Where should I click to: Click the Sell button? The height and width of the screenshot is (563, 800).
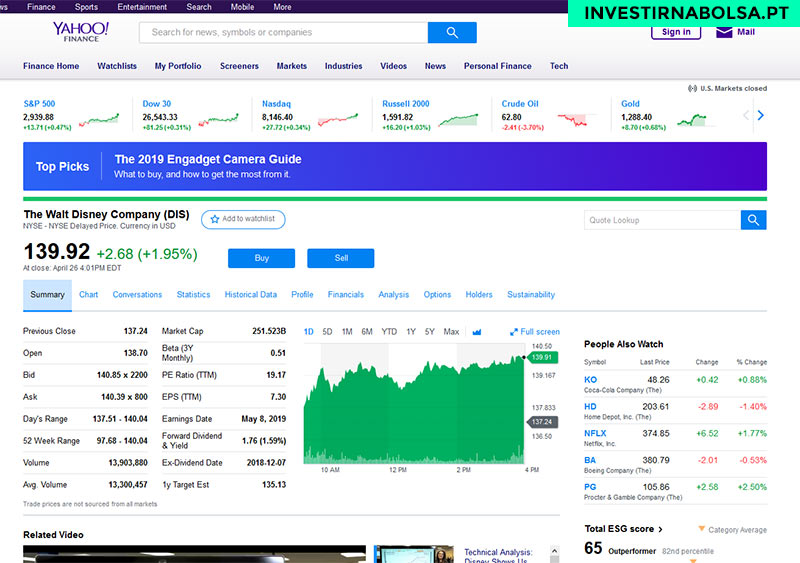(341, 258)
